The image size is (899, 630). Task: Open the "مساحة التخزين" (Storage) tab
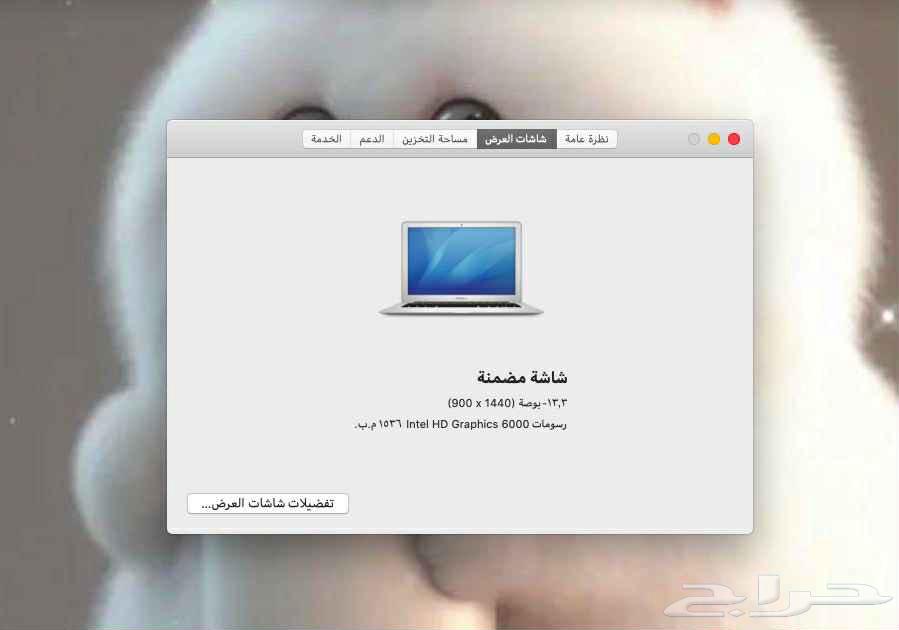click(x=434, y=138)
